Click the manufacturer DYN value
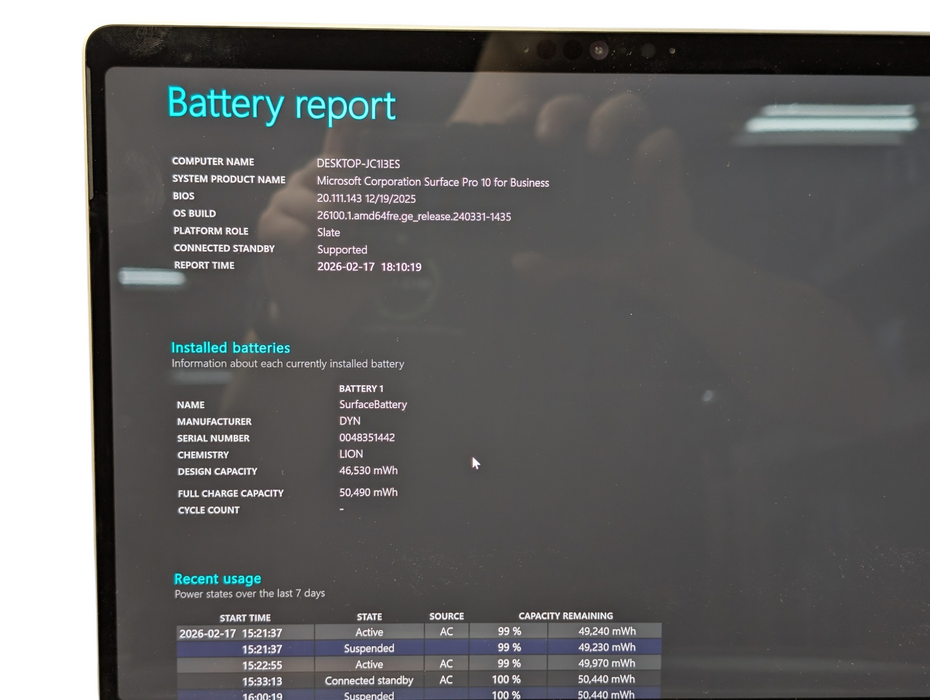This screenshot has height=700, width=930. tap(349, 421)
